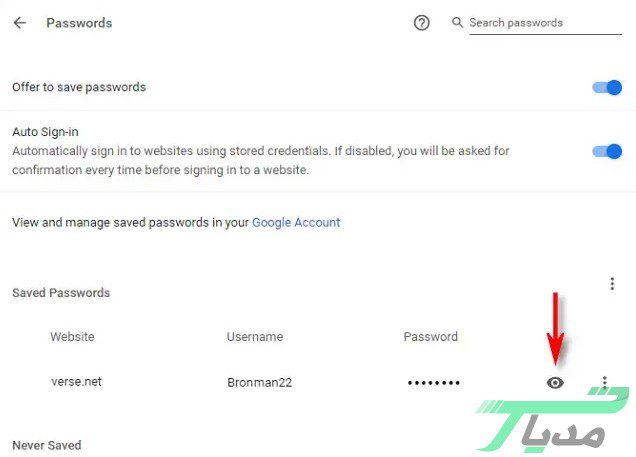Viewport: 636px width, 457px height.
Task: Click the Passwords page title
Action: coord(79,23)
